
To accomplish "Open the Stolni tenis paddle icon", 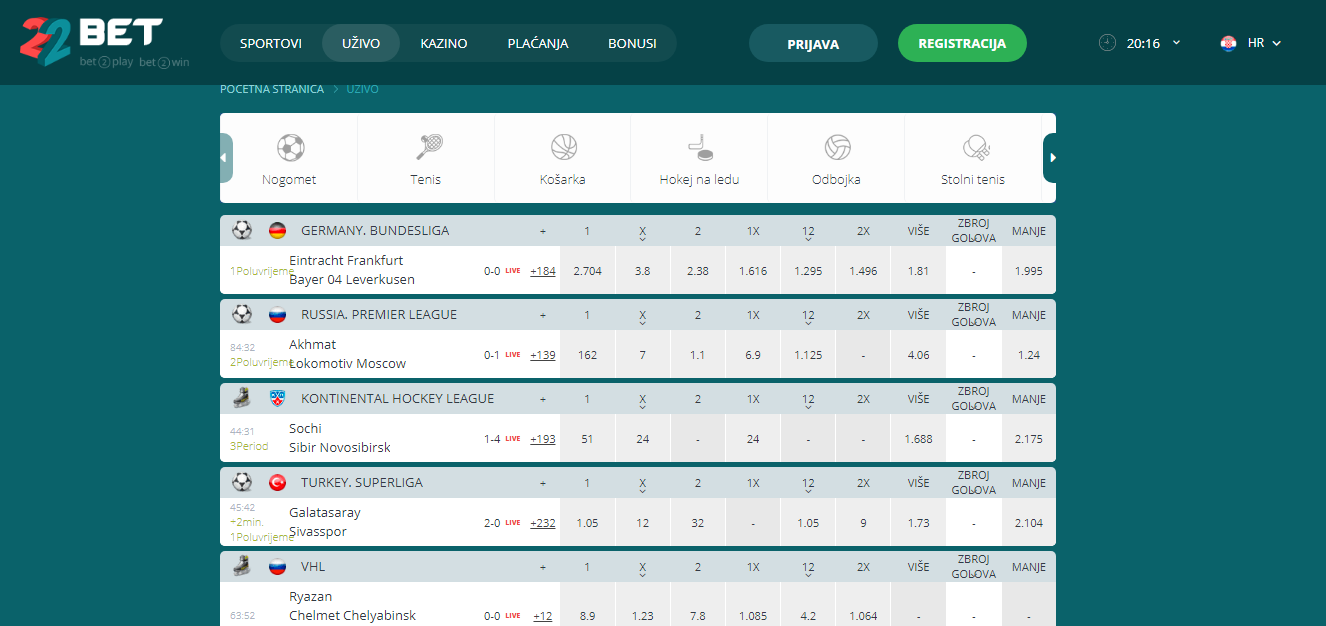I will tap(975, 148).
